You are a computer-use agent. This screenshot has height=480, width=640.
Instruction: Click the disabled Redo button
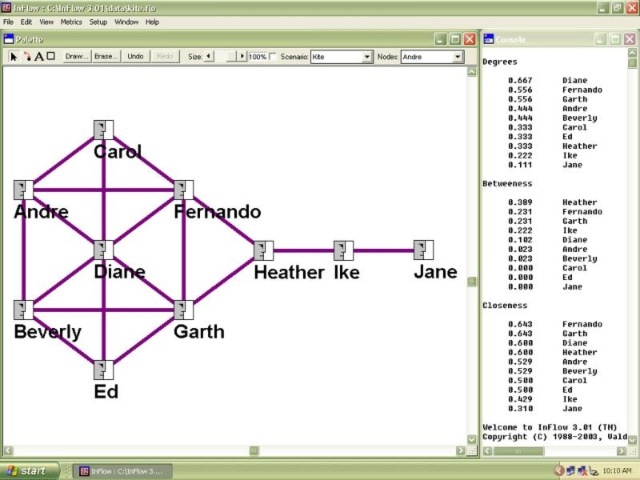point(165,56)
